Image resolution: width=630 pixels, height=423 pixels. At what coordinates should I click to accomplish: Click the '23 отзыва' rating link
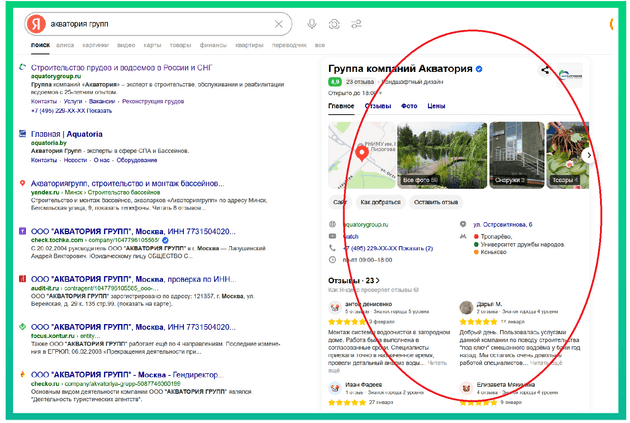click(x=360, y=82)
